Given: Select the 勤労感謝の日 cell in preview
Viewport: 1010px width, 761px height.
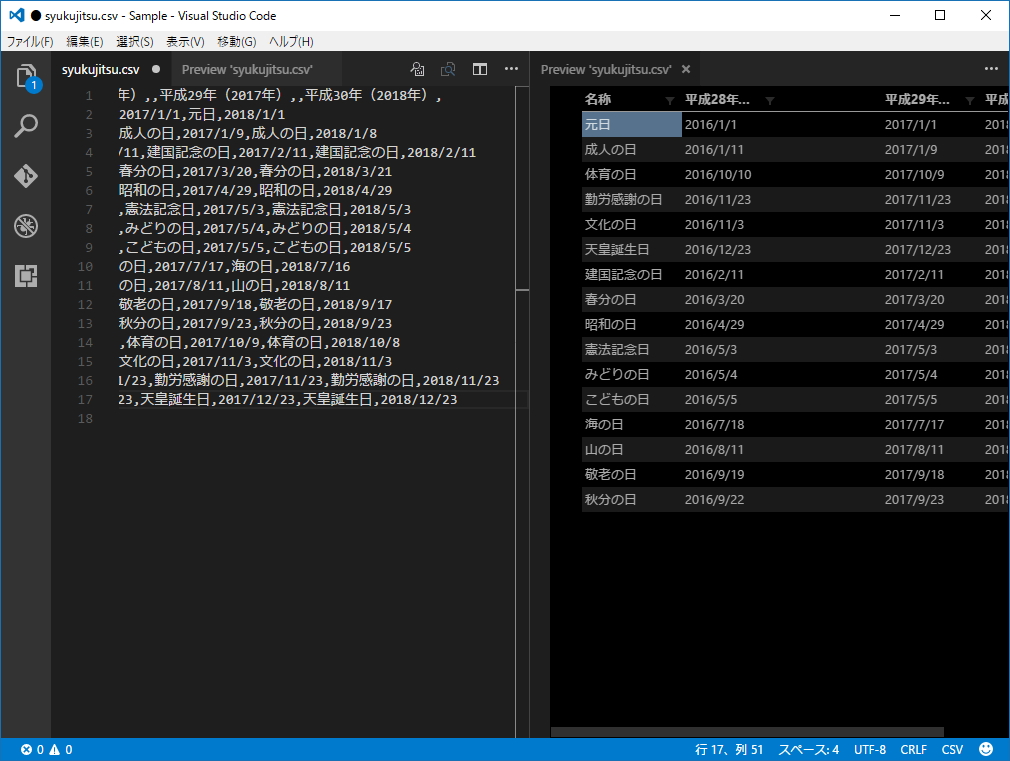Looking at the screenshot, I should (631, 200).
